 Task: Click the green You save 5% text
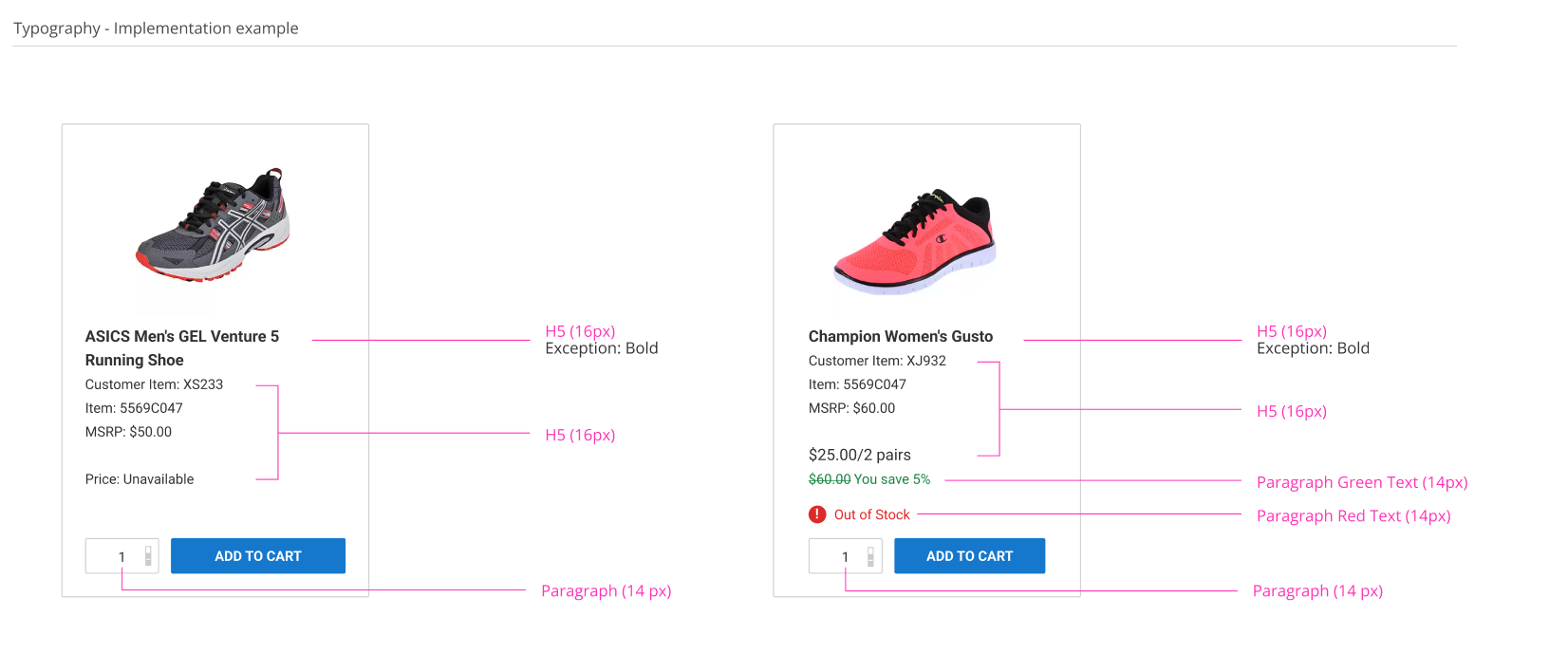892,479
